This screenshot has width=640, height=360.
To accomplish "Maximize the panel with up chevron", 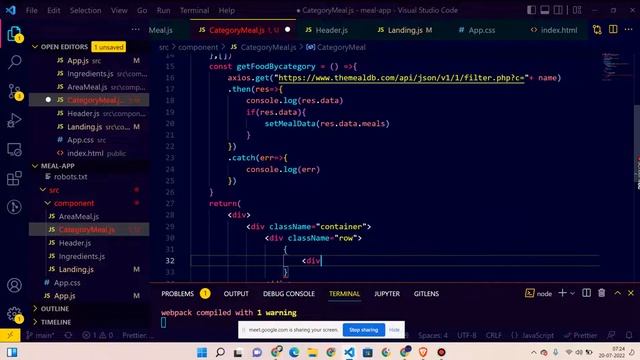I will 617,293.
